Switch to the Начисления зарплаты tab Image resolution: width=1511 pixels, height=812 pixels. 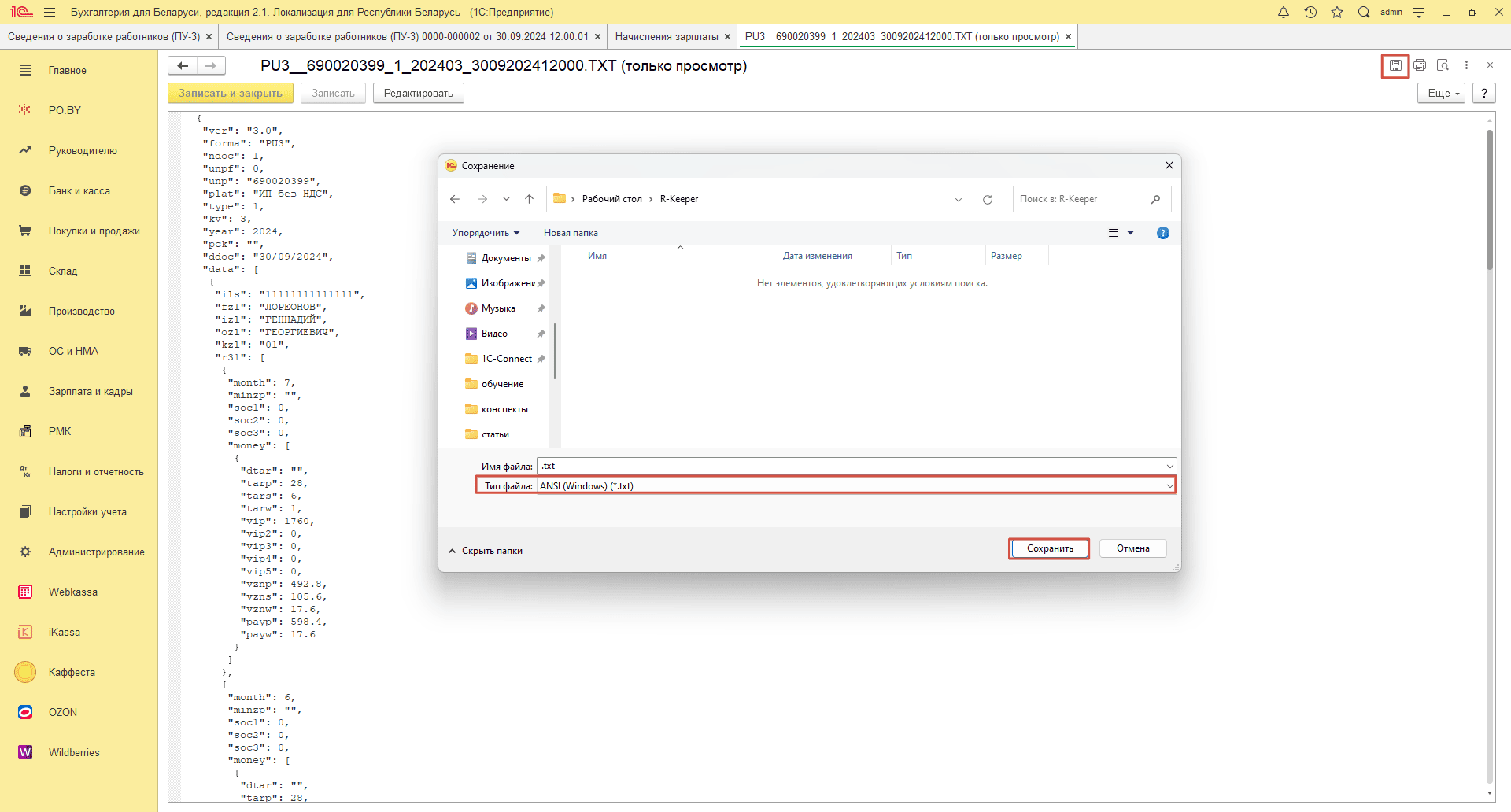click(666, 37)
